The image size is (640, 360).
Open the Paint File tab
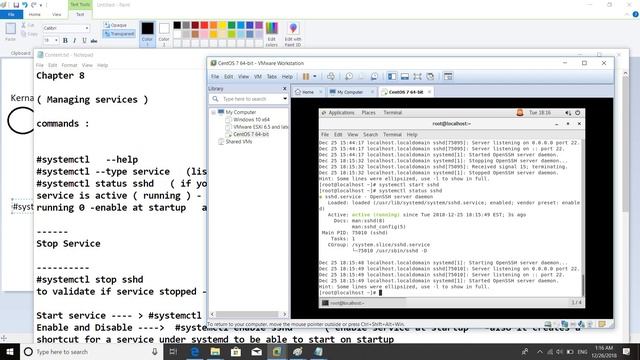coord(11,14)
